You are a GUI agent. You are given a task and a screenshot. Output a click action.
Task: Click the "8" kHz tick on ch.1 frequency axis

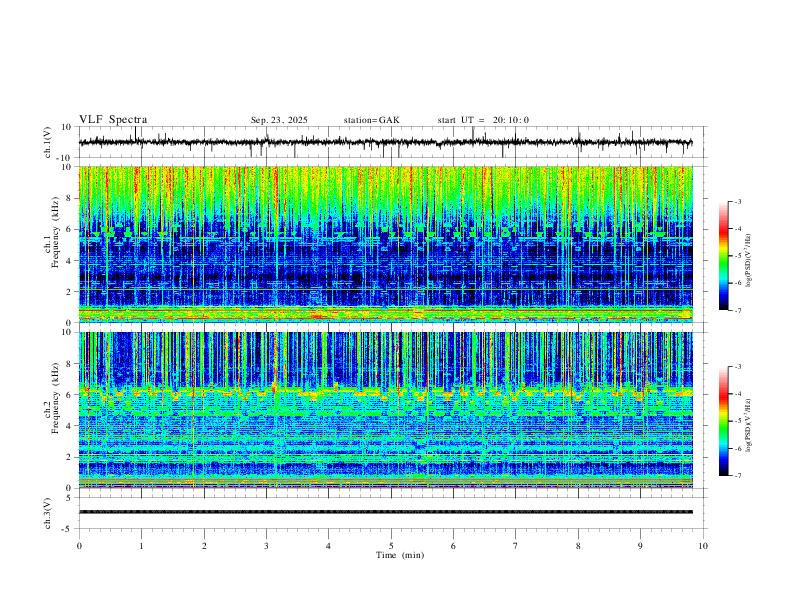70,198
